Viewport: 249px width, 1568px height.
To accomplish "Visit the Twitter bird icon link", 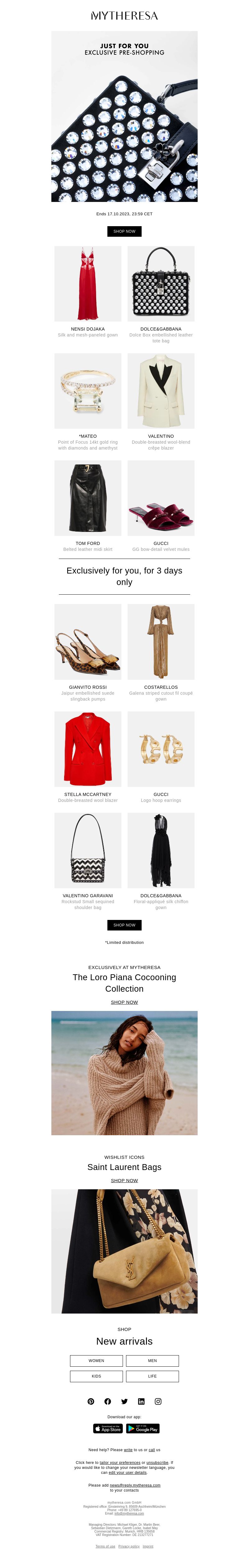I will click(125, 1401).
